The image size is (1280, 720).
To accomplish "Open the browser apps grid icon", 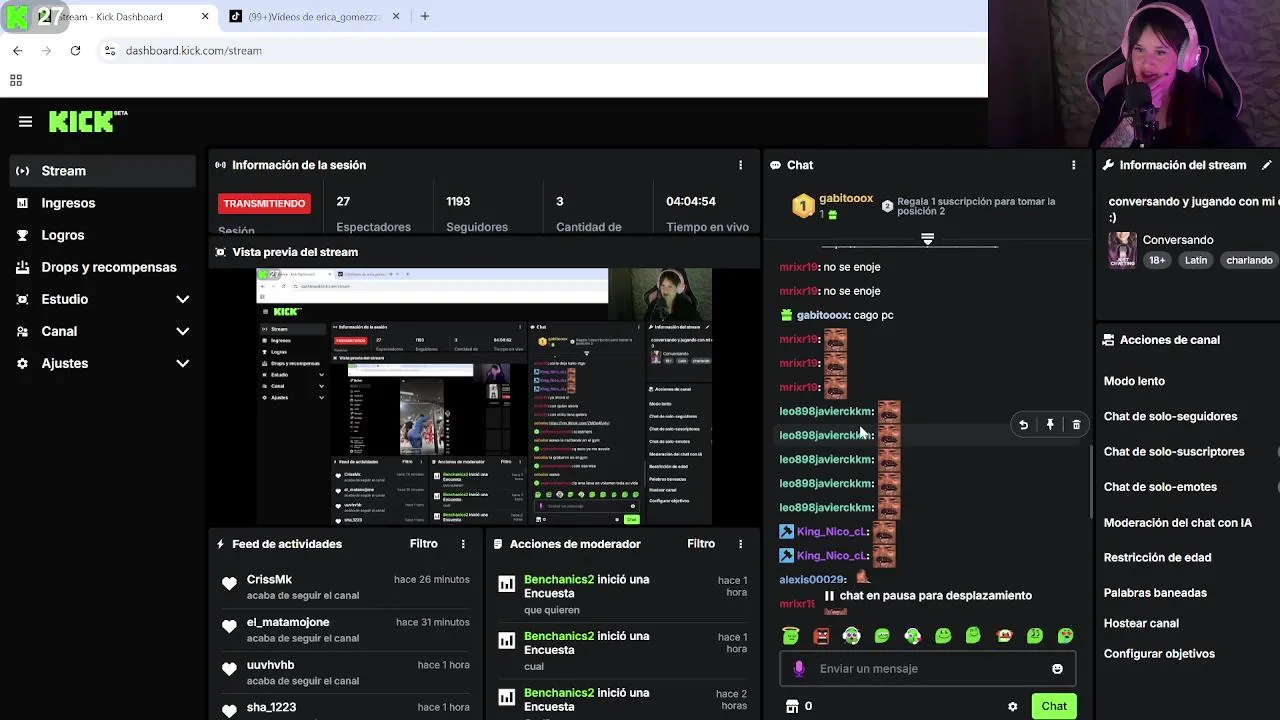I will click(x=16, y=81).
